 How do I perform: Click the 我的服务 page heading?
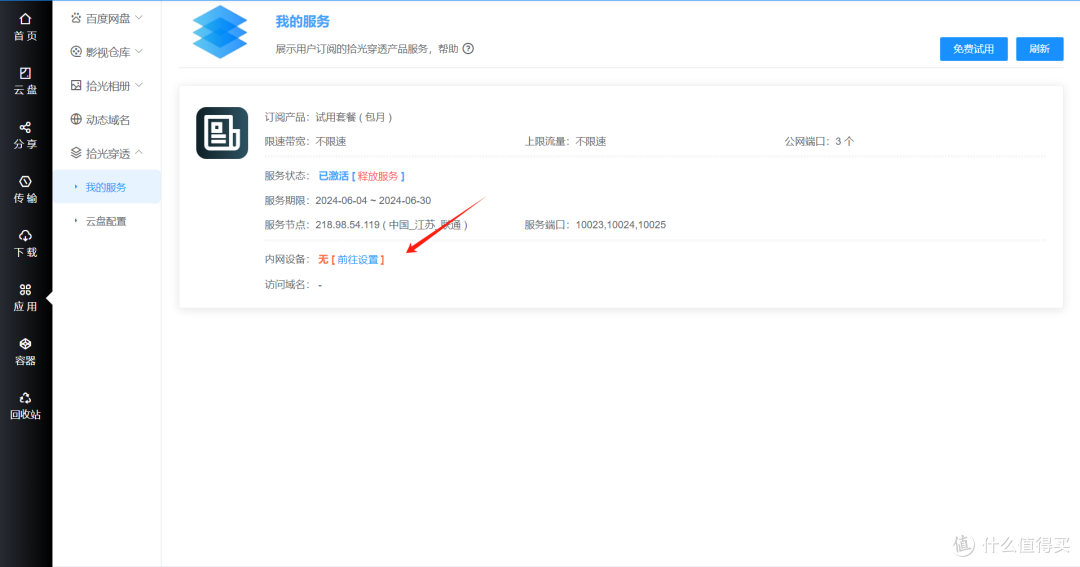coord(302,22)
